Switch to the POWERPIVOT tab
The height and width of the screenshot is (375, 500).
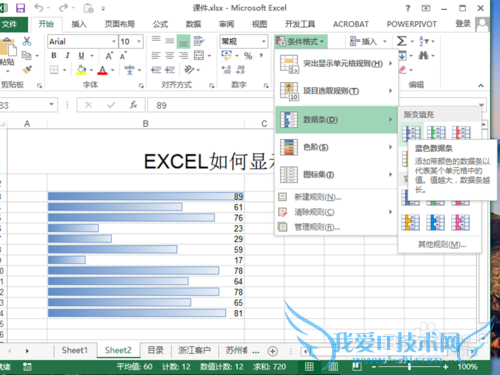click(412, 24)
